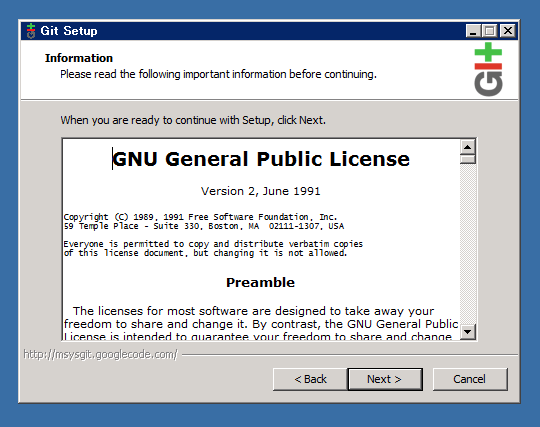Click the 'freedom to share and change it' line
Screen dimensions: 540x427
tap(261, 324)
